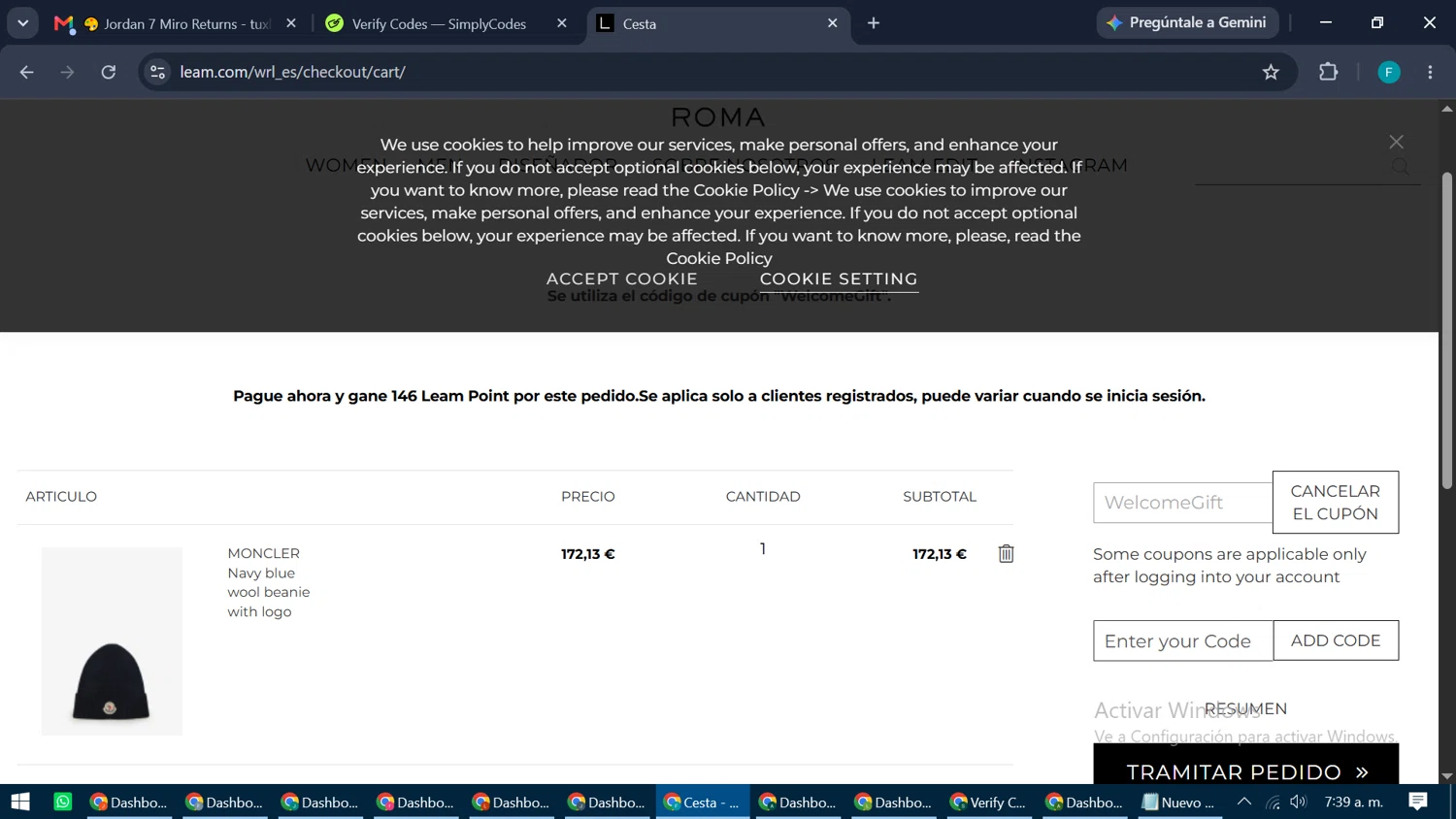The width and height of the screenshot is (1456, 819).
Task: Open the Windows Start menu
Action: [20, 802]
